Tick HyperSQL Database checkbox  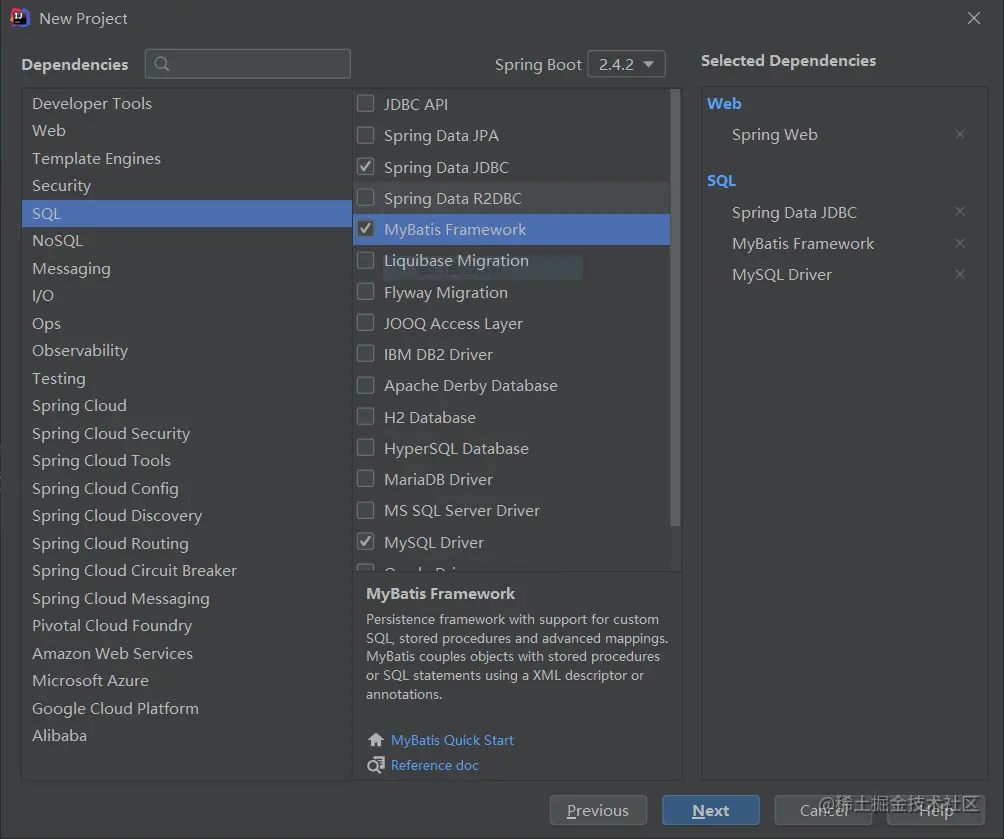(x=366, y=447)
